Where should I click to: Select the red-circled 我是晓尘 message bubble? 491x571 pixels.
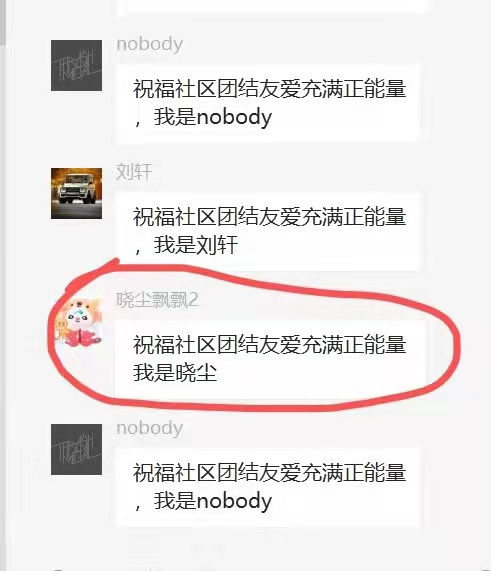[270, 360]
